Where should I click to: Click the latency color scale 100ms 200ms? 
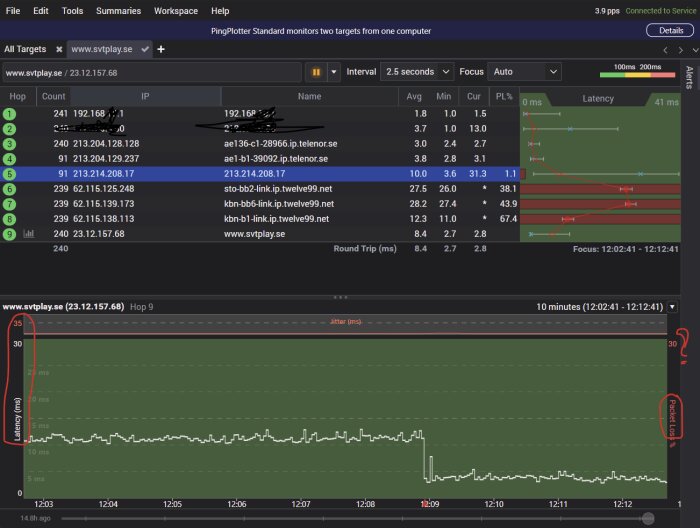pos(638,70)
